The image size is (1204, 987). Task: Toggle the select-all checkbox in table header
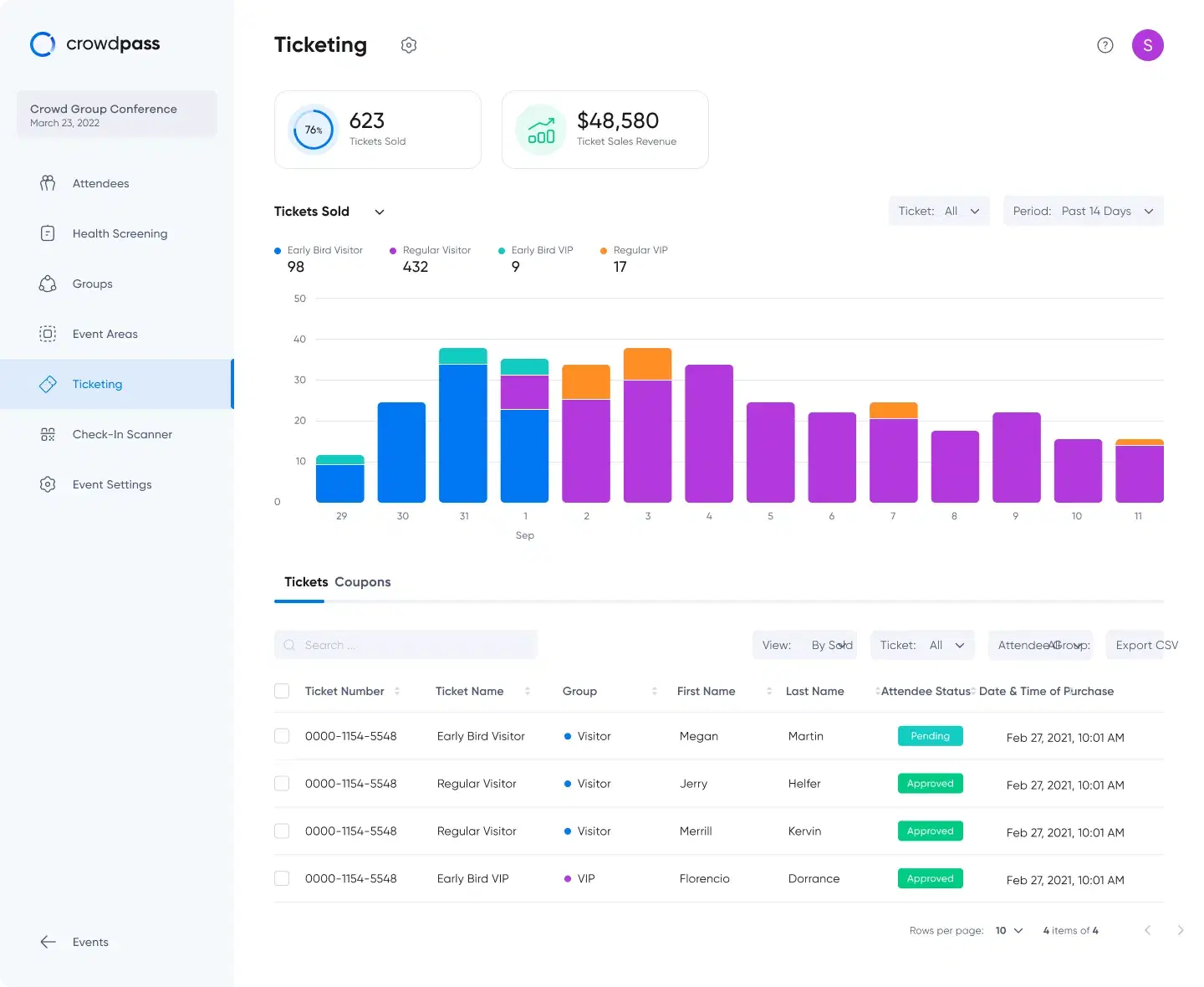tap(282, 691)
